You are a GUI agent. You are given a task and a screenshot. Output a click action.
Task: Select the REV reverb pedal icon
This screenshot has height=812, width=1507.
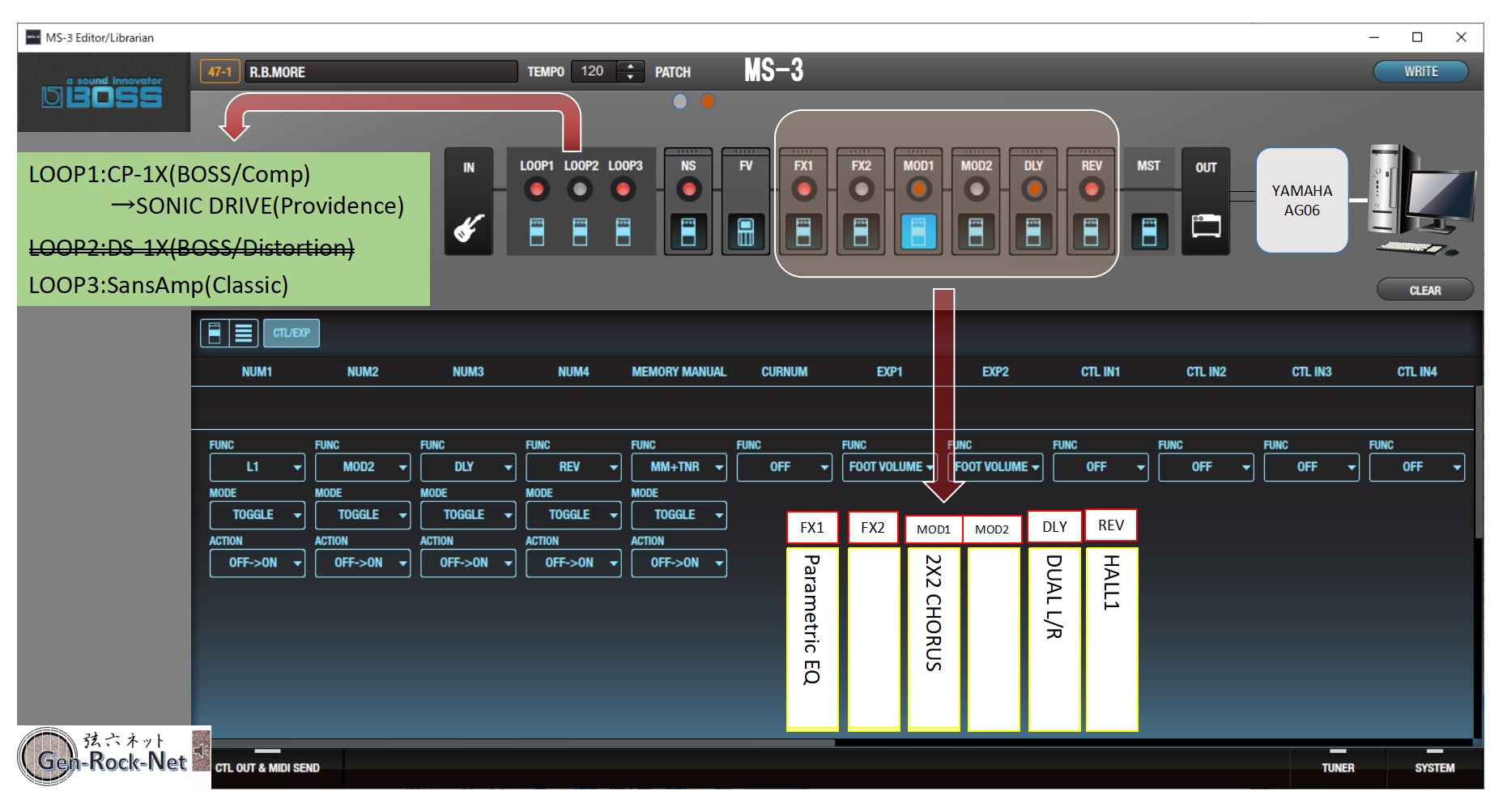point(1091,232)
